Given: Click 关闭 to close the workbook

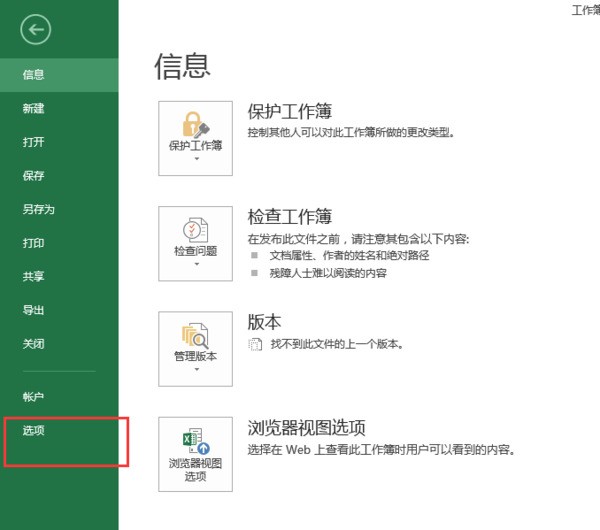Looking at the screenshot, I should tap(34, 343).
